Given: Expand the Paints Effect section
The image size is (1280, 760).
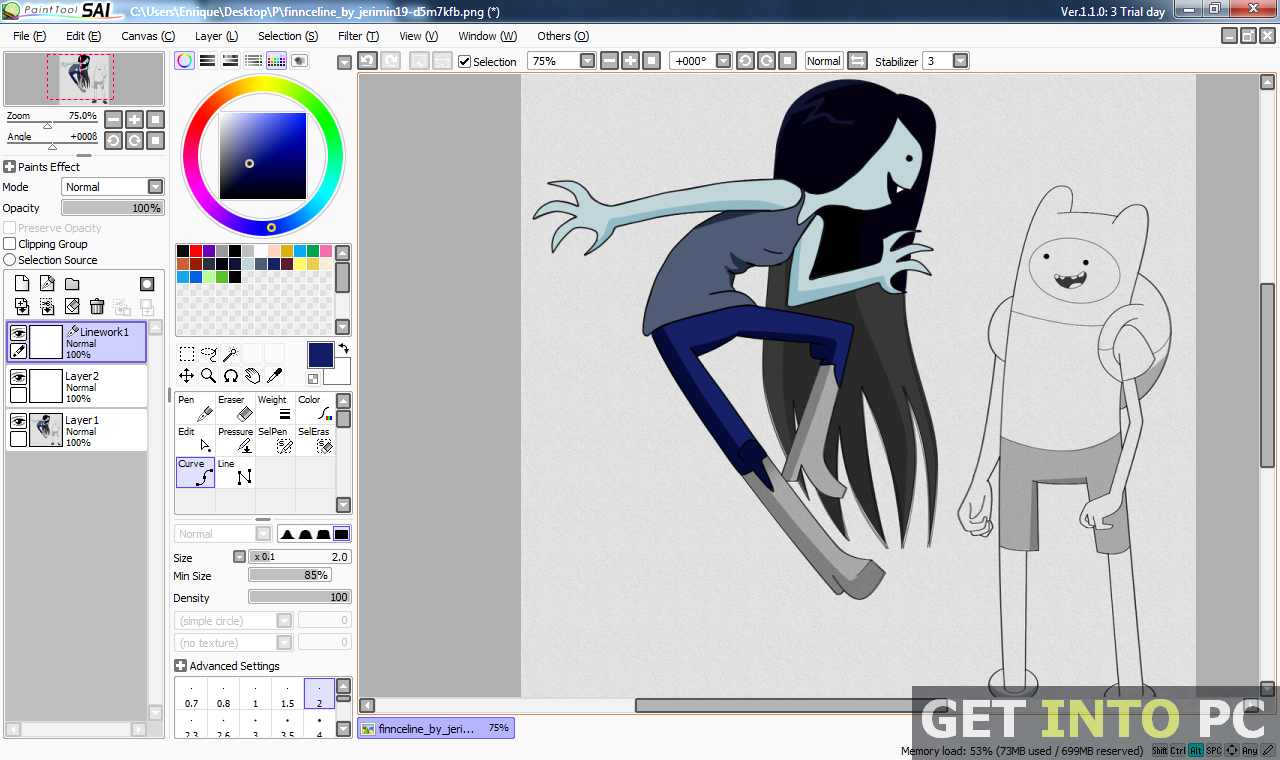Looking at the screenshot, I should pyautogui.click(x=10, y=167).
